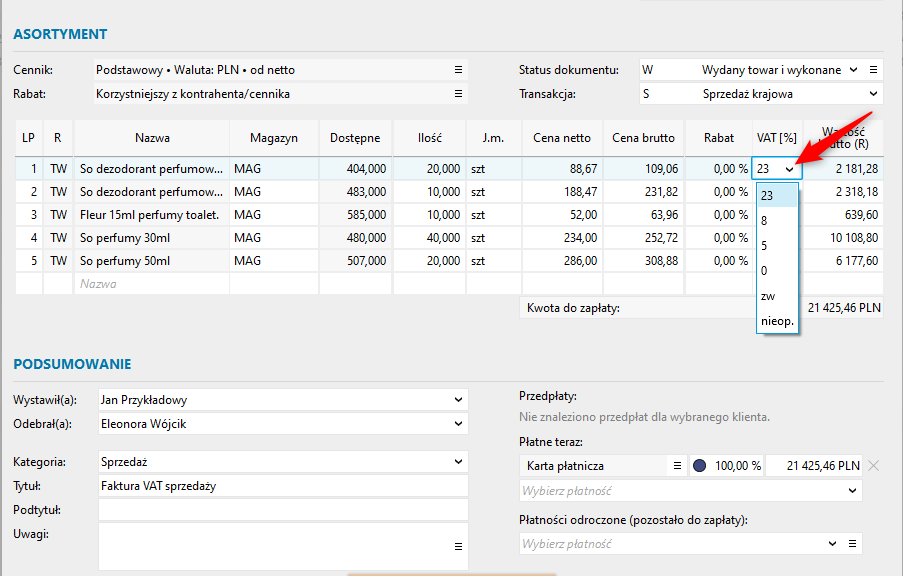Open the Odebrał(a) dropdown
This screenshot has height=576, width=903.
[x=458, y=424]
